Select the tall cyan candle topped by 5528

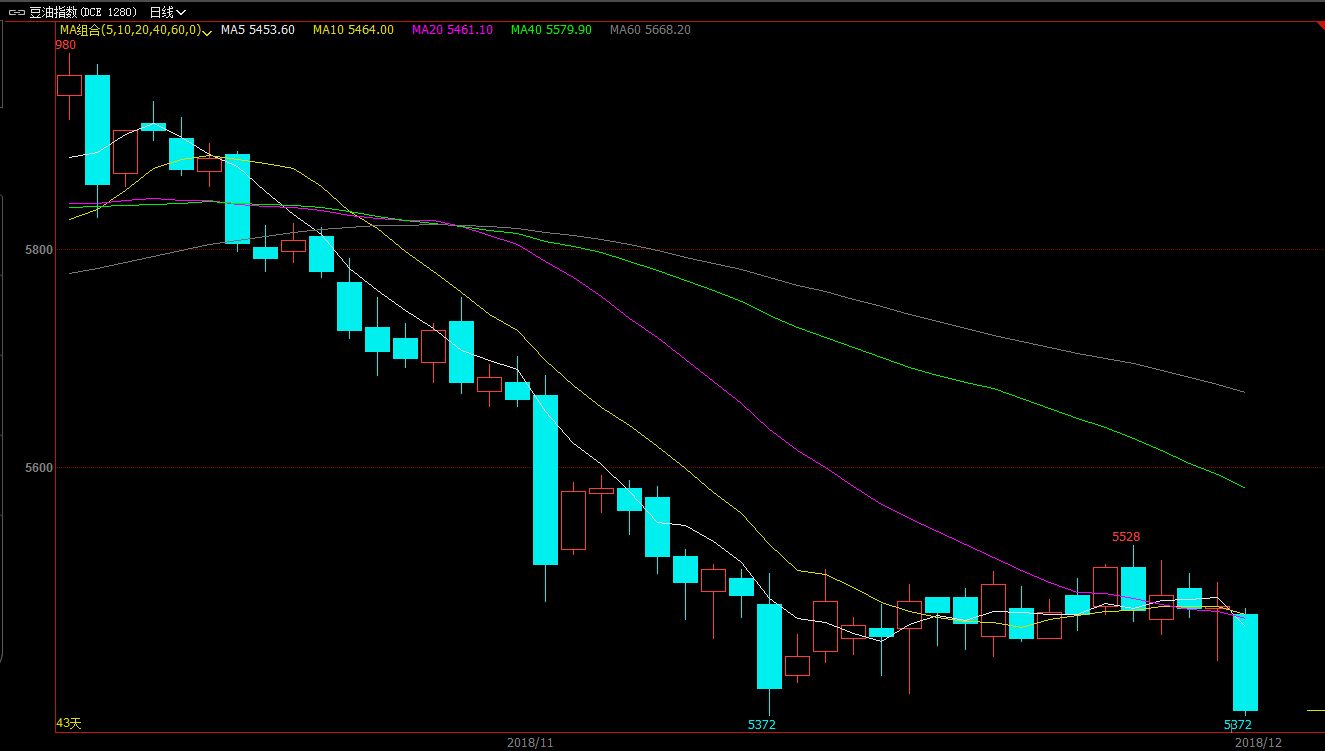(x=1133, y=588)
